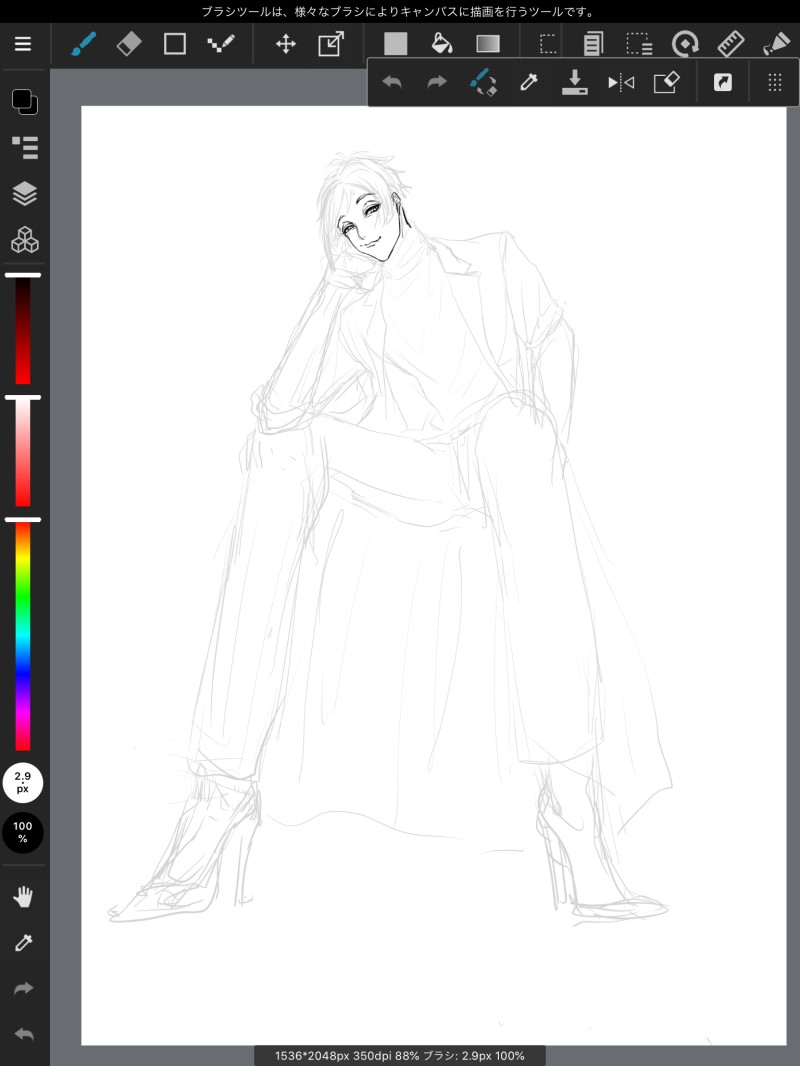Select the Eraser tool
800x1066 pixels.
pos(129,44)
